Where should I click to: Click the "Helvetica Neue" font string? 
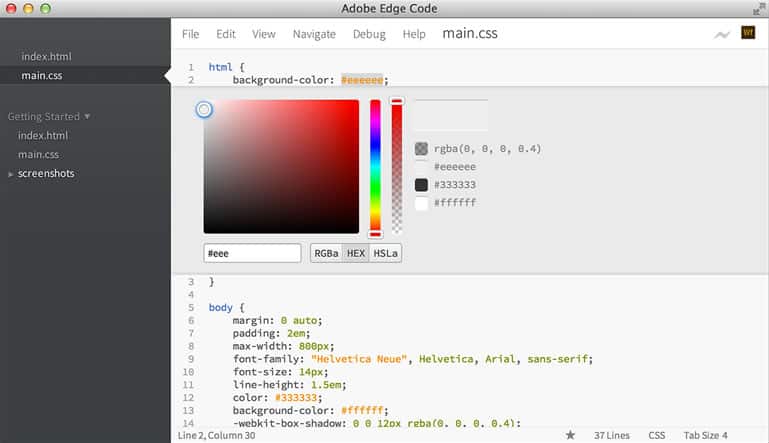point(359,359)
